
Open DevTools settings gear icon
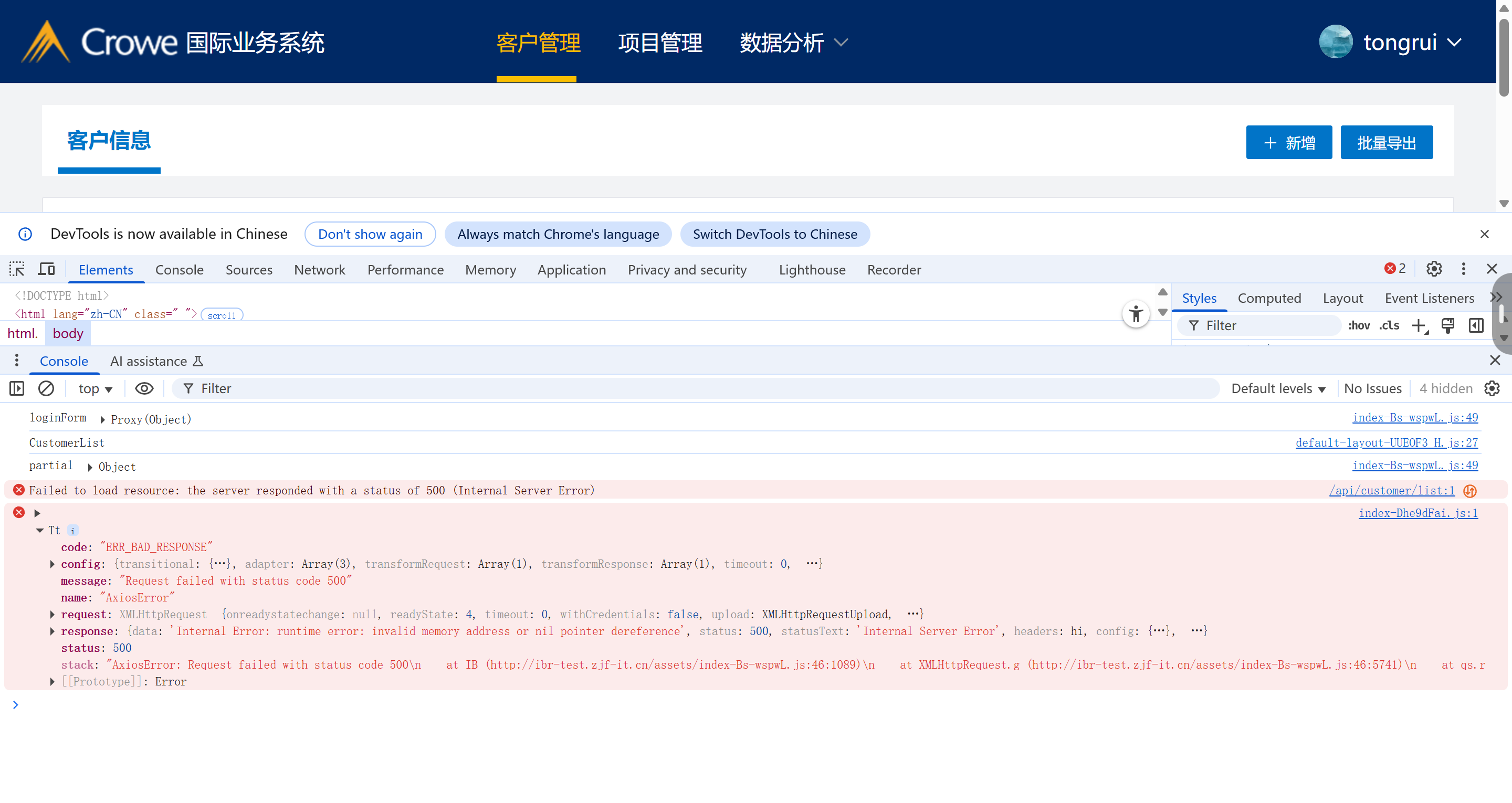click(x=1434, y=269)
